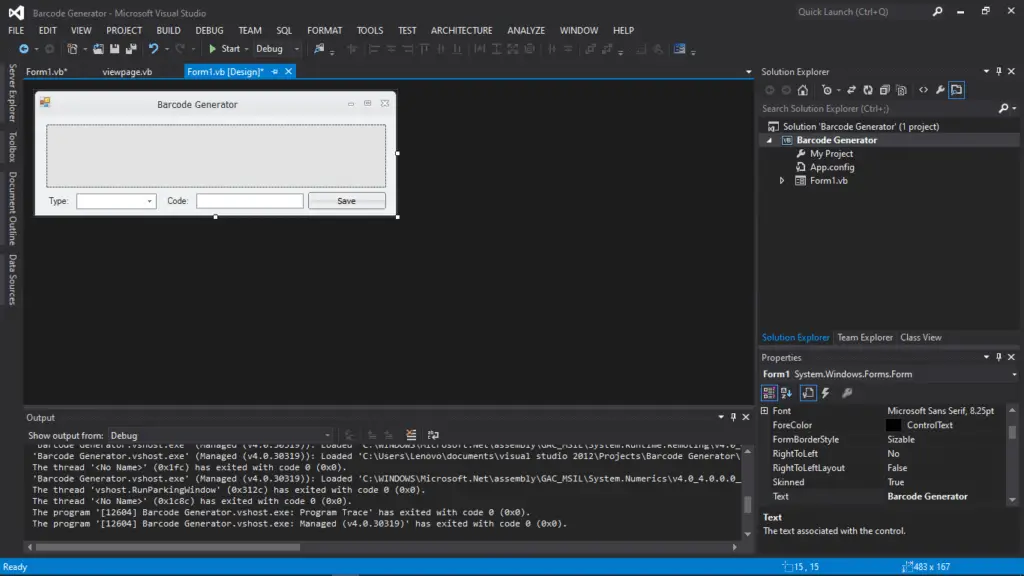Viewport: 1024px width, 576px height.
Task: Expand the Form1.vb tree node
Action: [783, 180]
